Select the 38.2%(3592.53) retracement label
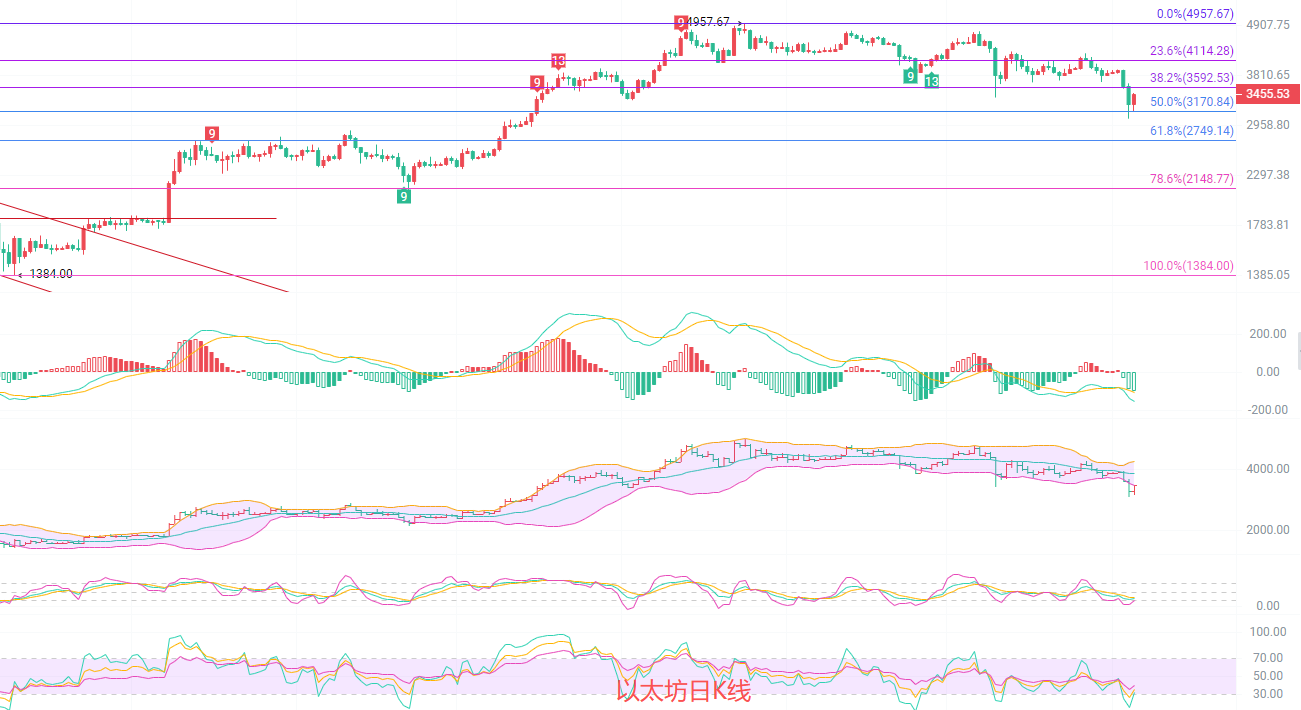Viewport: 1301px width, 710px height. click(x=1191, y=77)
